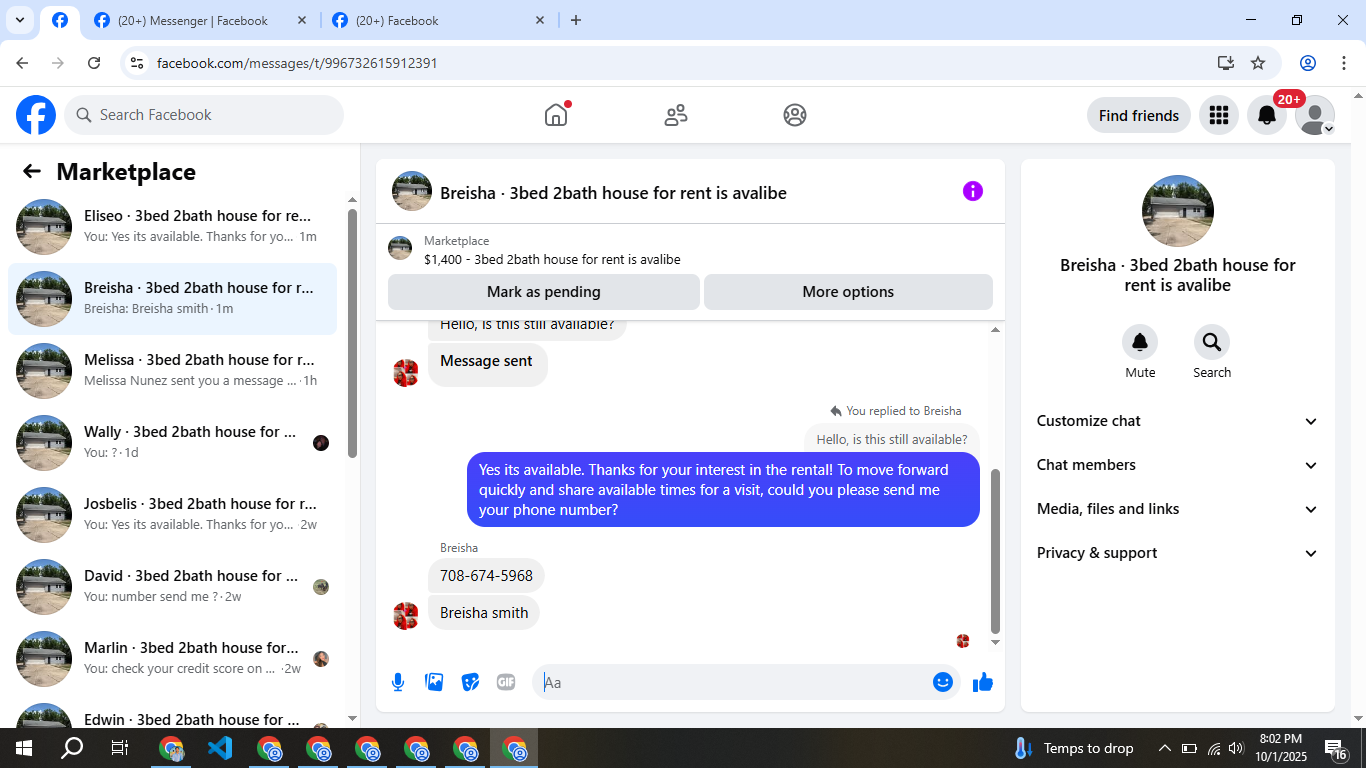Click the More options button
Image resolution: width=1366 pixels, height=768 pixels.
coord(848,292)
